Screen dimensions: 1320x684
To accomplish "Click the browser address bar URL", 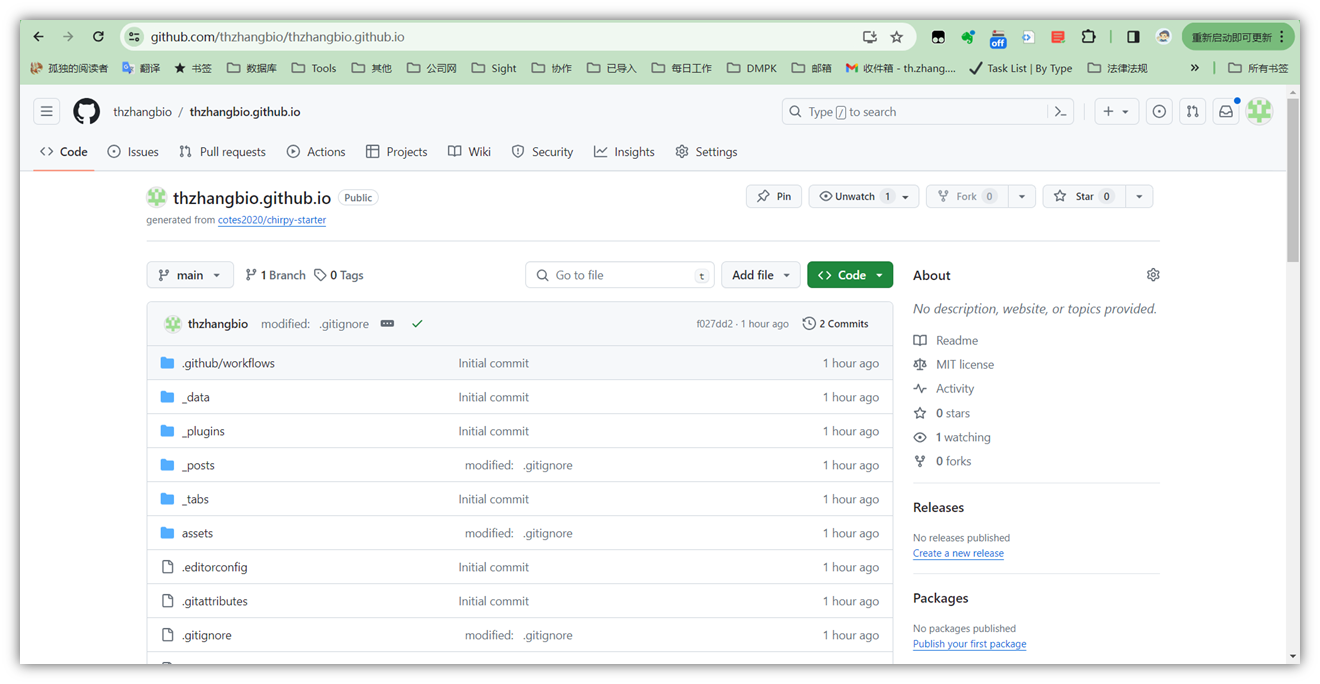I will [x=278, y=37].
